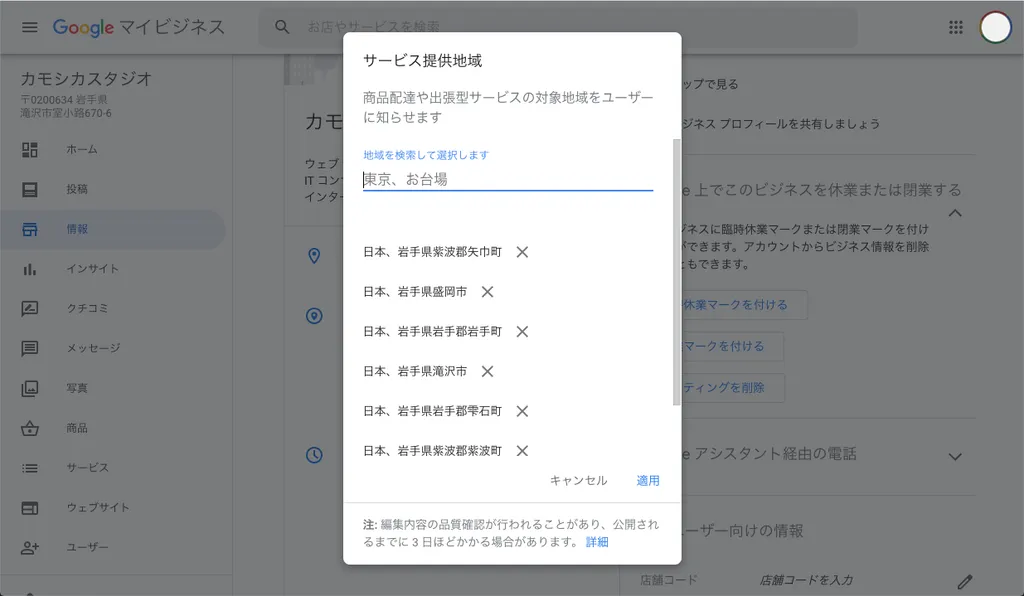
Task: Click the ウェブサイト website icon
Action: click(29, 508)
